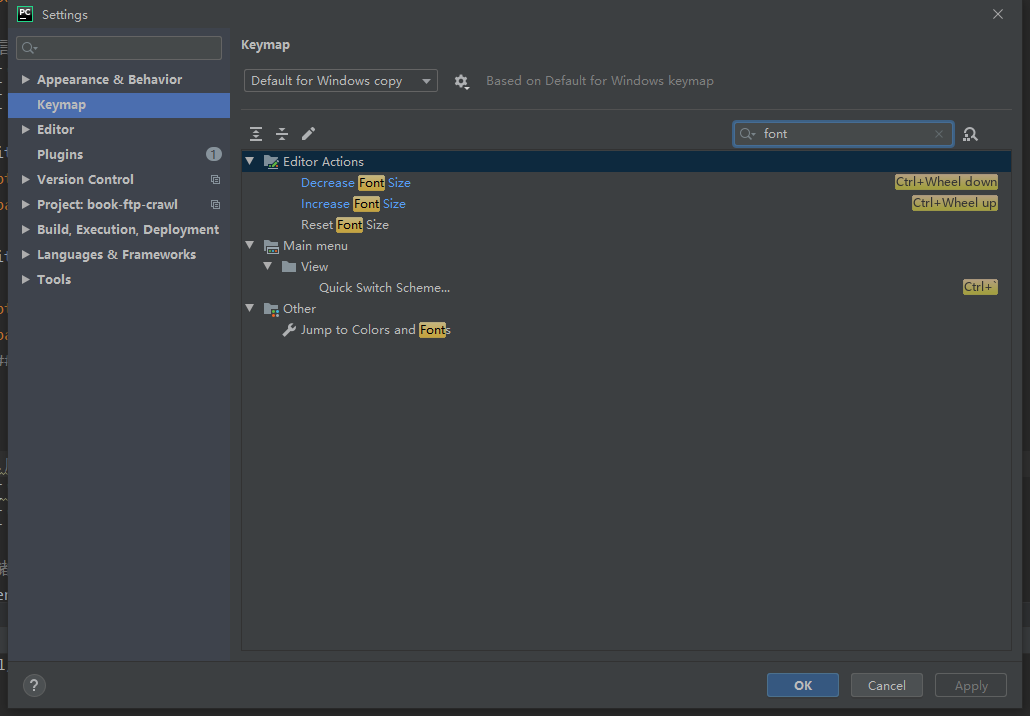Select the Quick Switch Scheme... action

click(384, 288)
